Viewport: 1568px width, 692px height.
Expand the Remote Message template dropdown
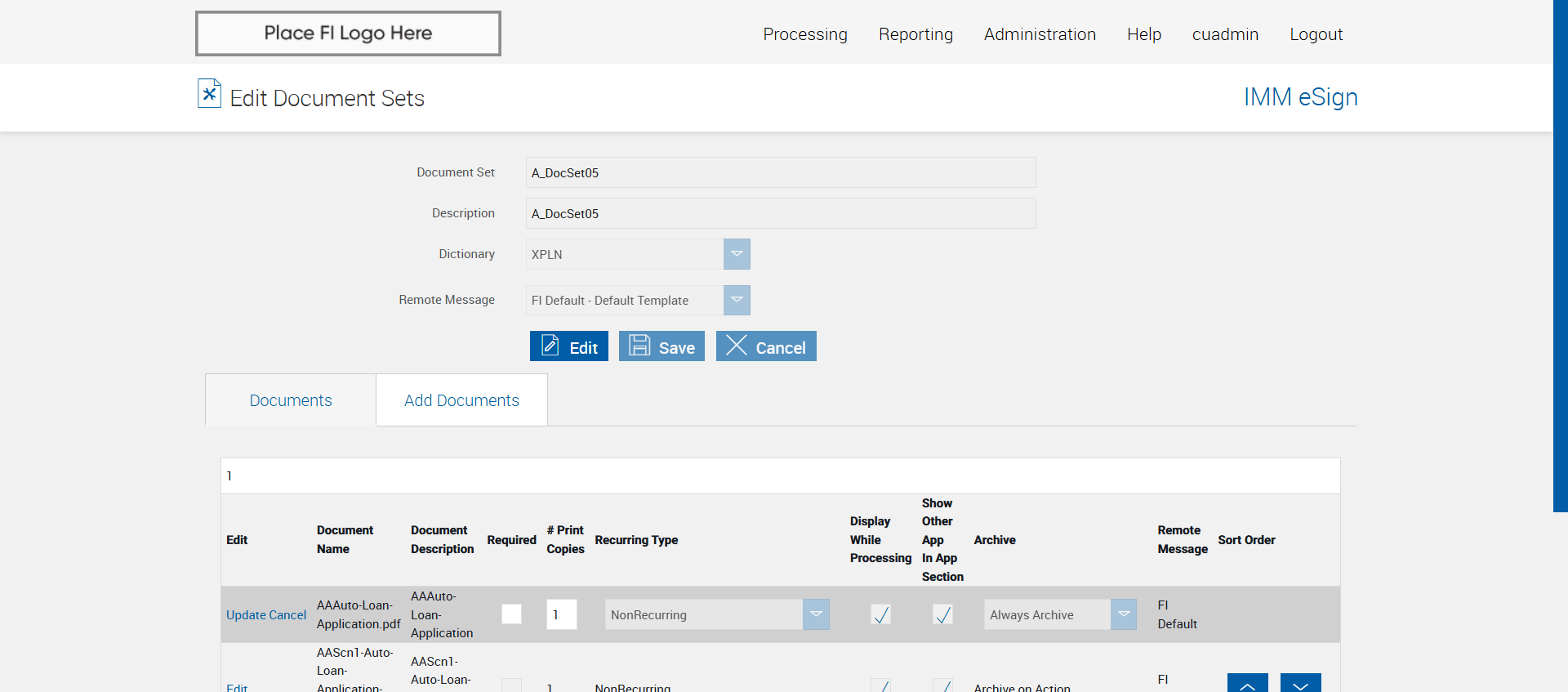(x=736, y=300)
